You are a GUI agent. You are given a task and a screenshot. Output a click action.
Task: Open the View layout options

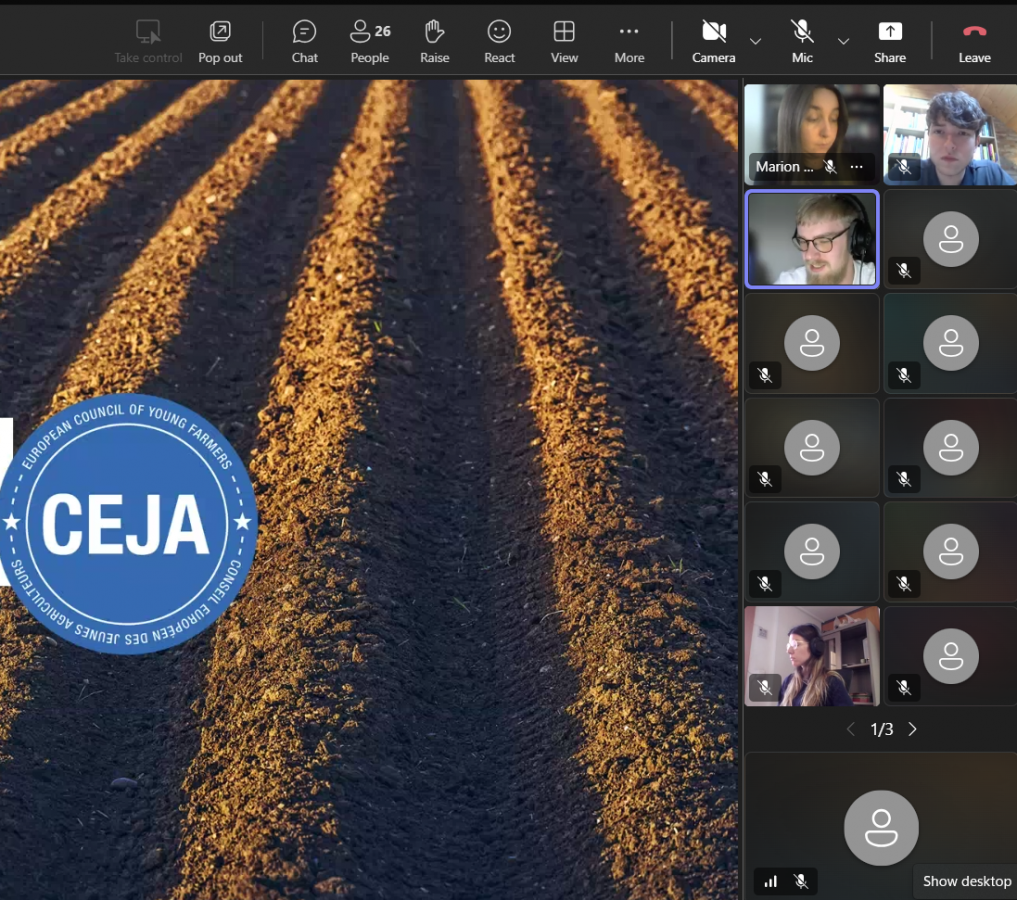564,41
